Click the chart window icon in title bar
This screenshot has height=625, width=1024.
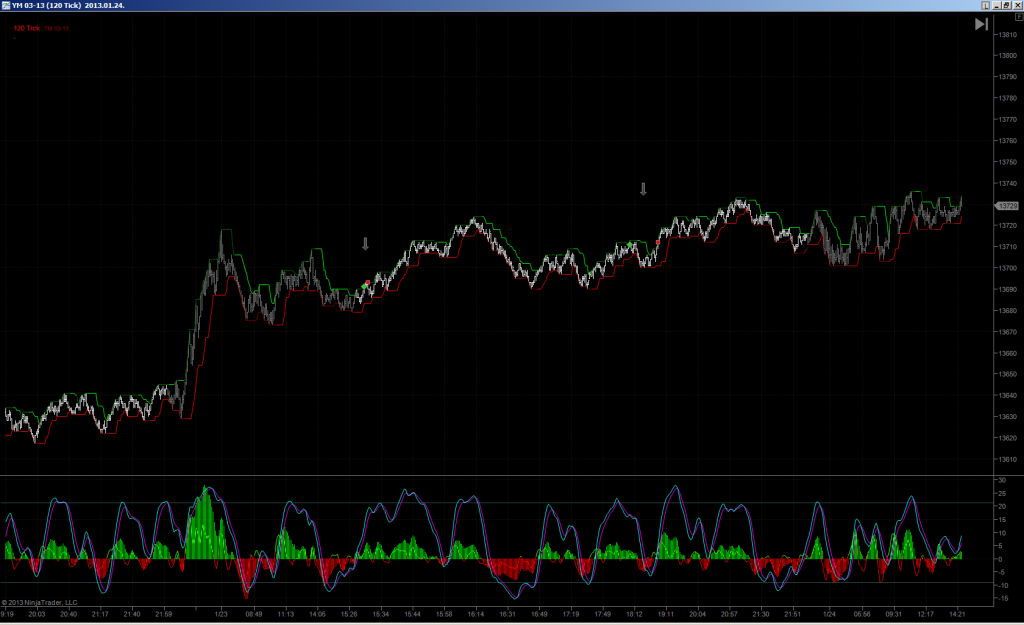[5, 5]
